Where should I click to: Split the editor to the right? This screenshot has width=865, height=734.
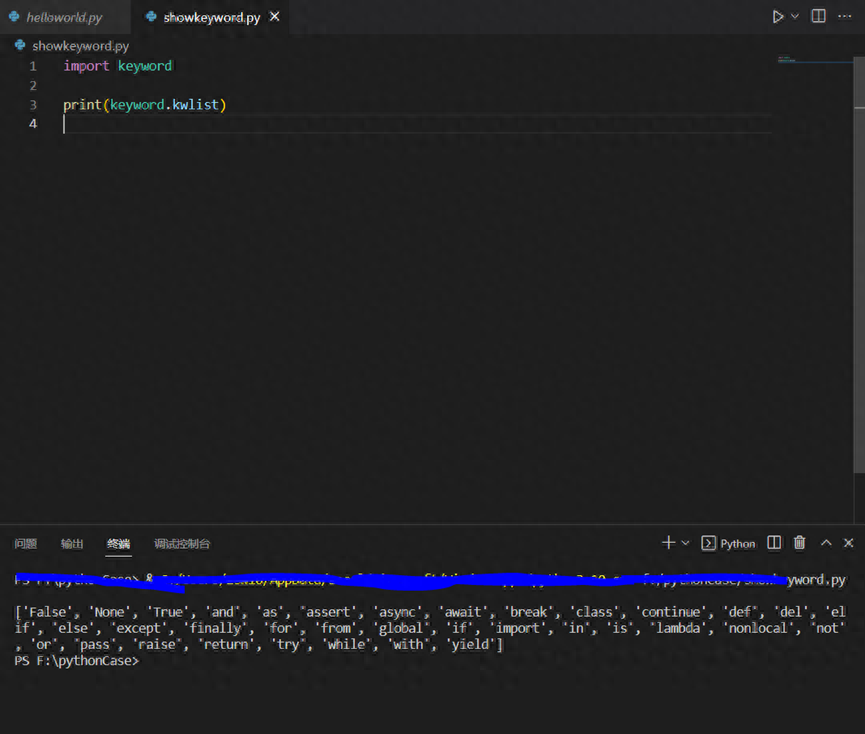click(818, 17)
